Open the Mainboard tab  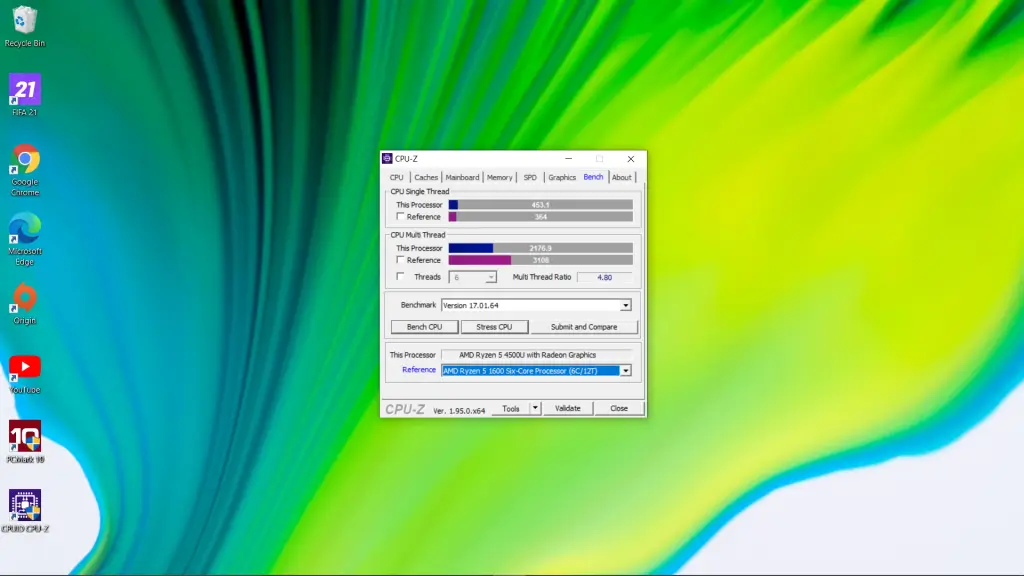462,178
